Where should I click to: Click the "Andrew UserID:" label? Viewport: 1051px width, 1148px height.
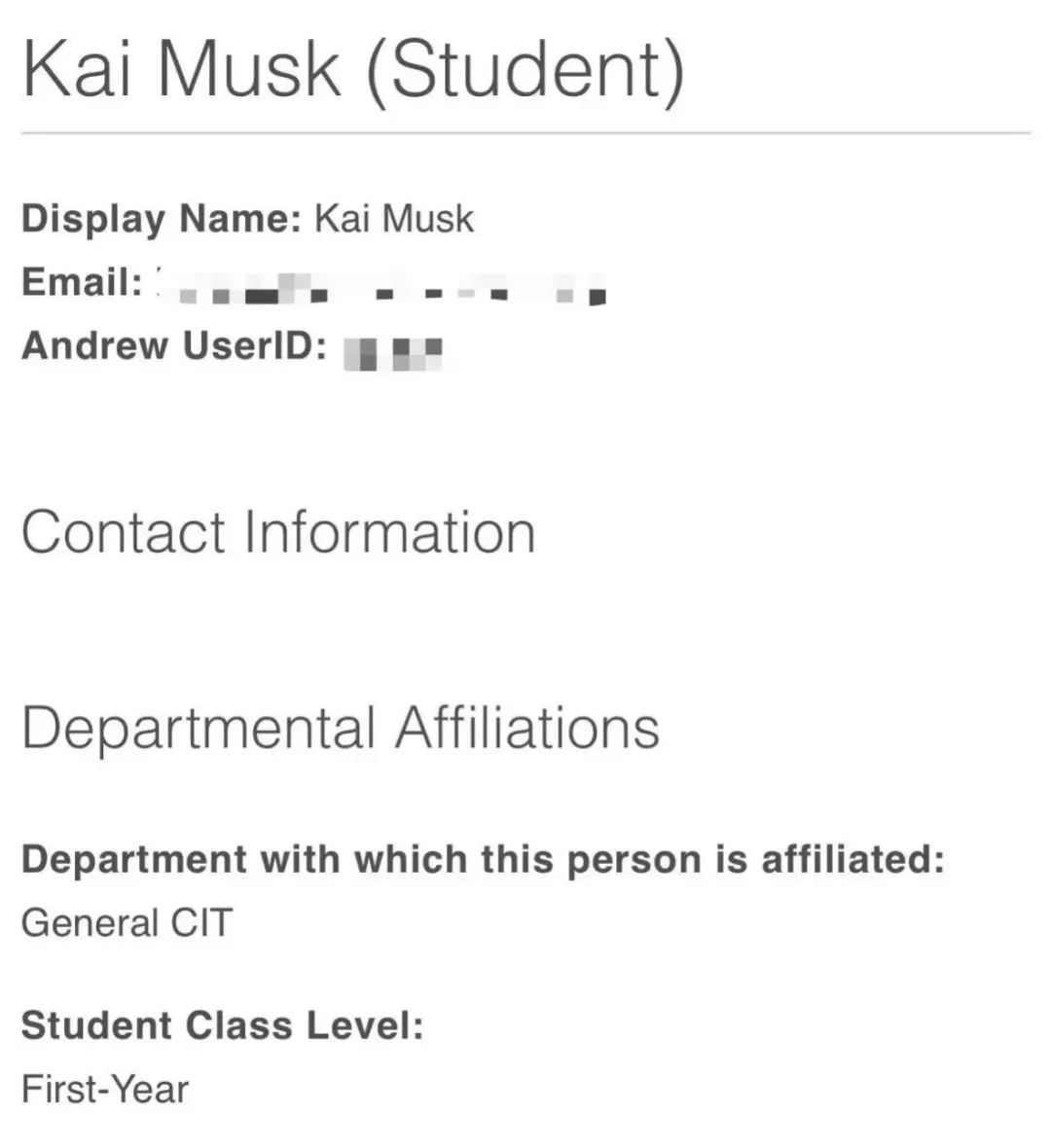[173, 345]
